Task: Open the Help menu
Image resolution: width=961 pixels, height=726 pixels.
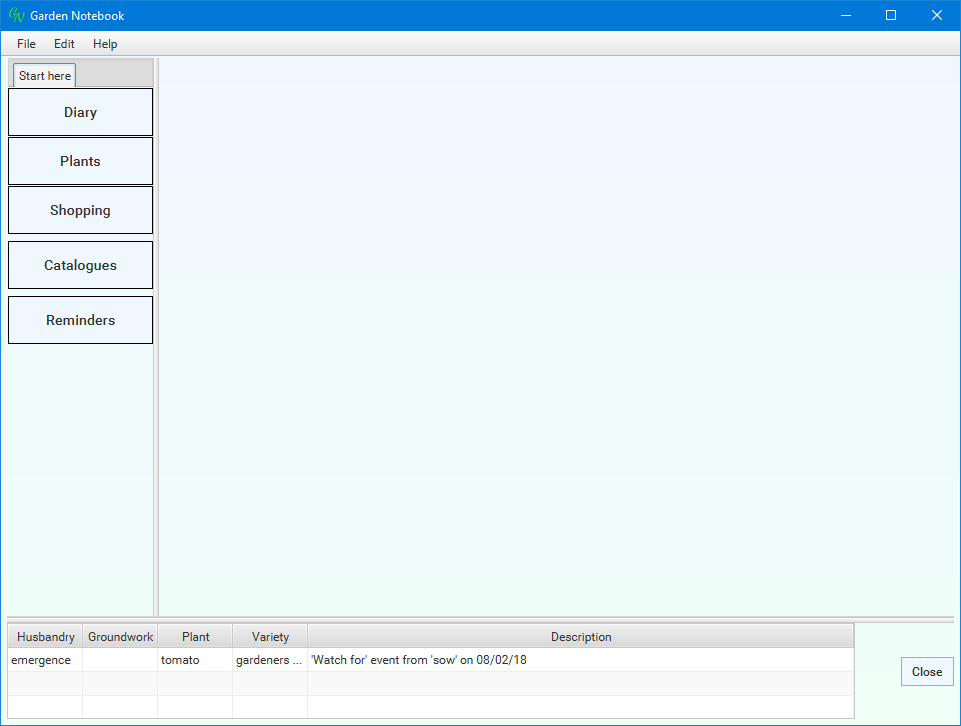Action: click(x=105, y=44)
